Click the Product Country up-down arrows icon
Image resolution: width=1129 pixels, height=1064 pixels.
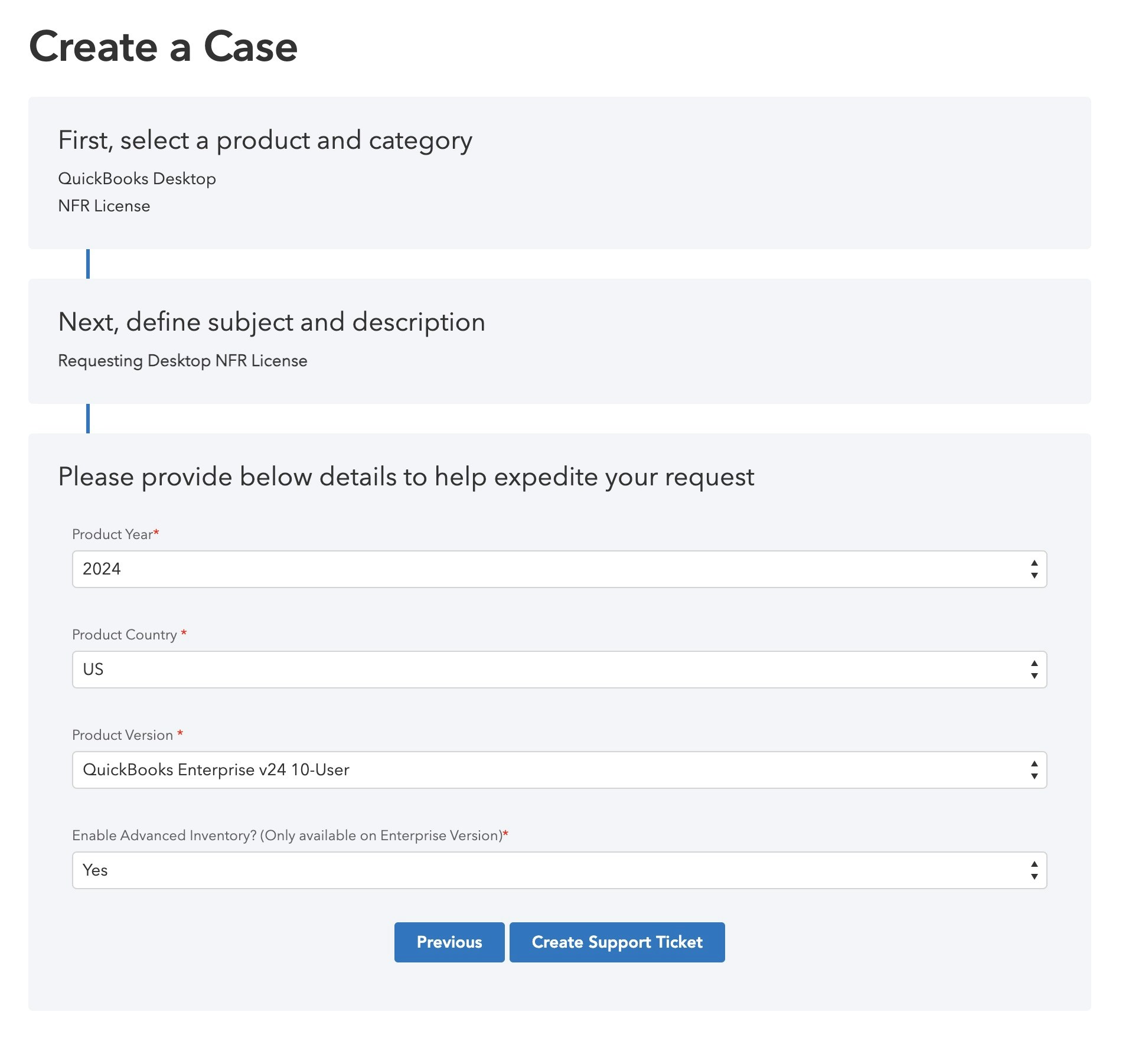[1034, 670]
